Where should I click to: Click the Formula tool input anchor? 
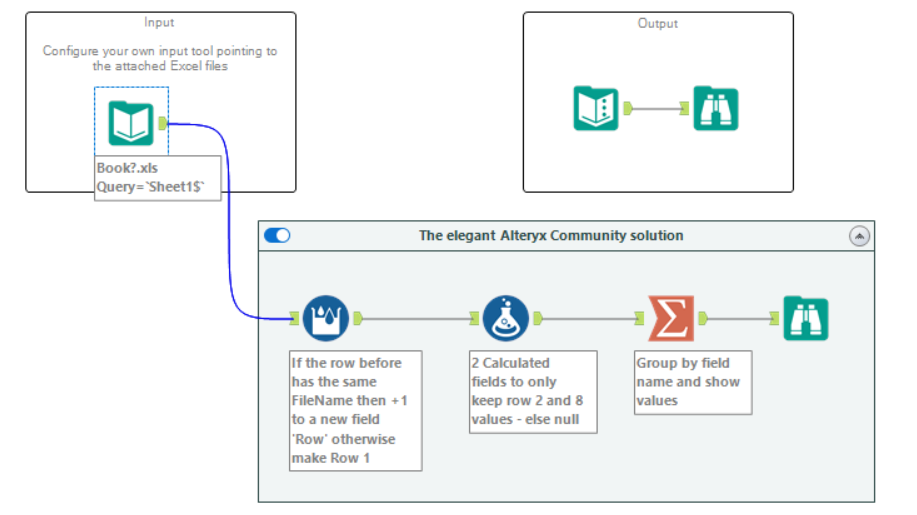474,318
